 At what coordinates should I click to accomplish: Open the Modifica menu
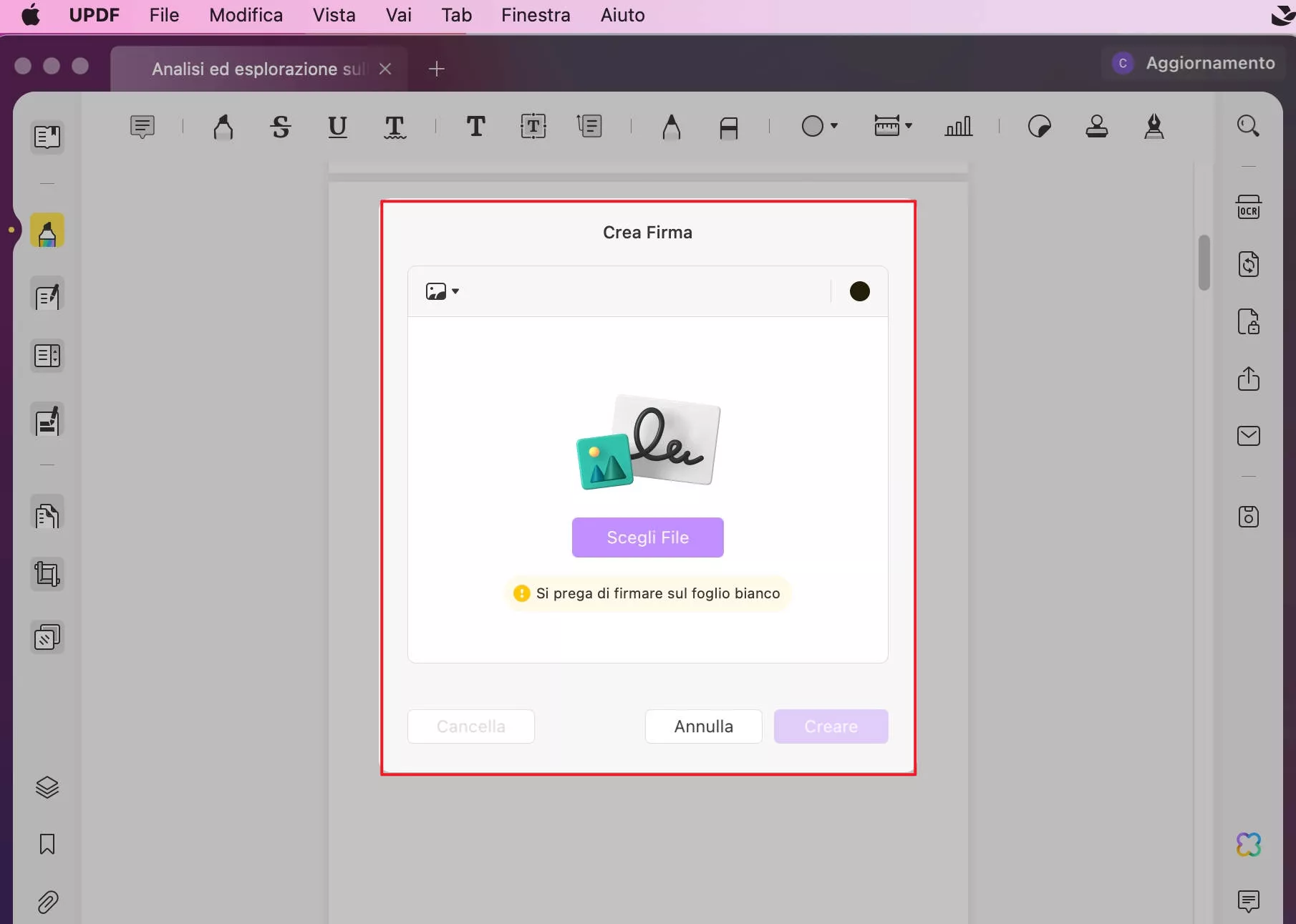[x=246, y=15]
